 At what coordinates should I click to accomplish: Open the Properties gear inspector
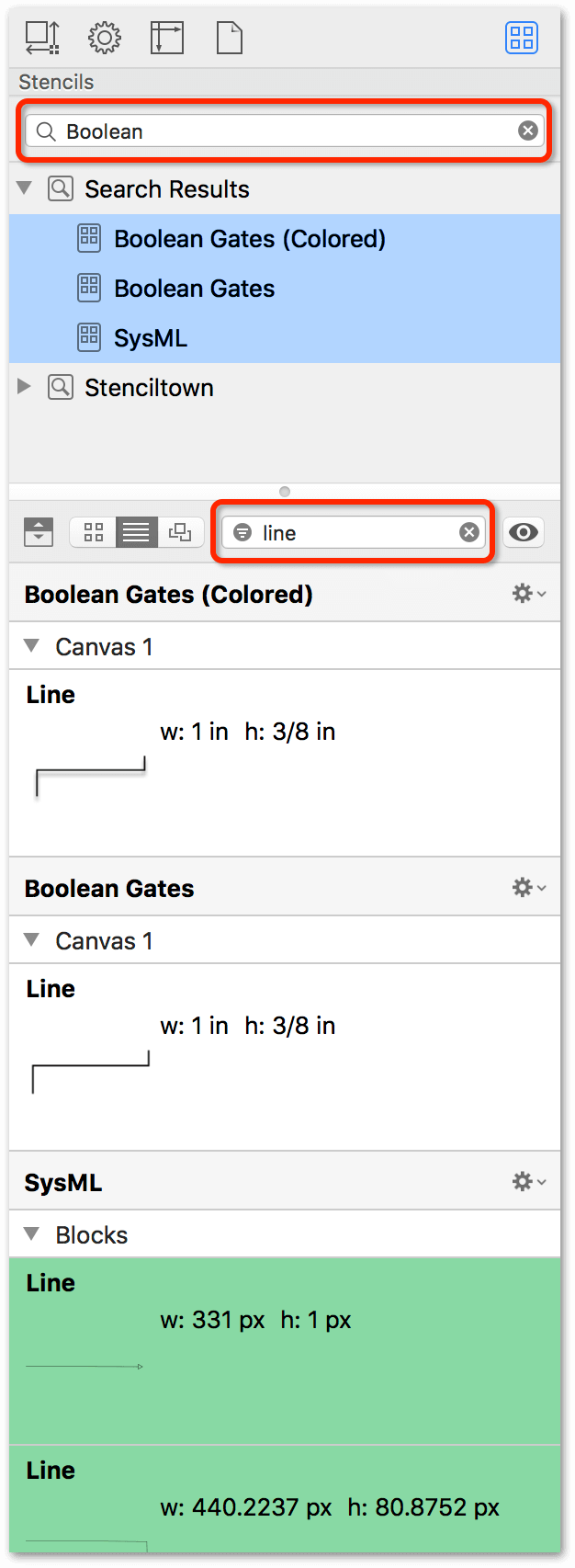[x=105, y=38]
